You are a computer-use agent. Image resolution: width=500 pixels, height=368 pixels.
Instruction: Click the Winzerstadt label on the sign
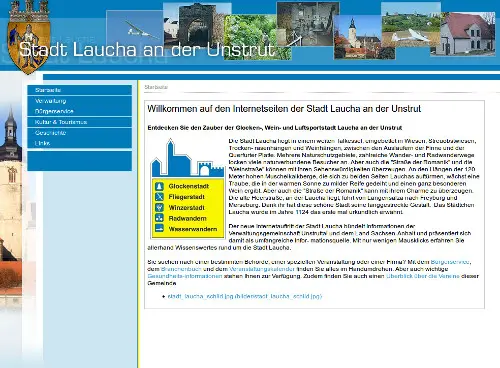186,207
